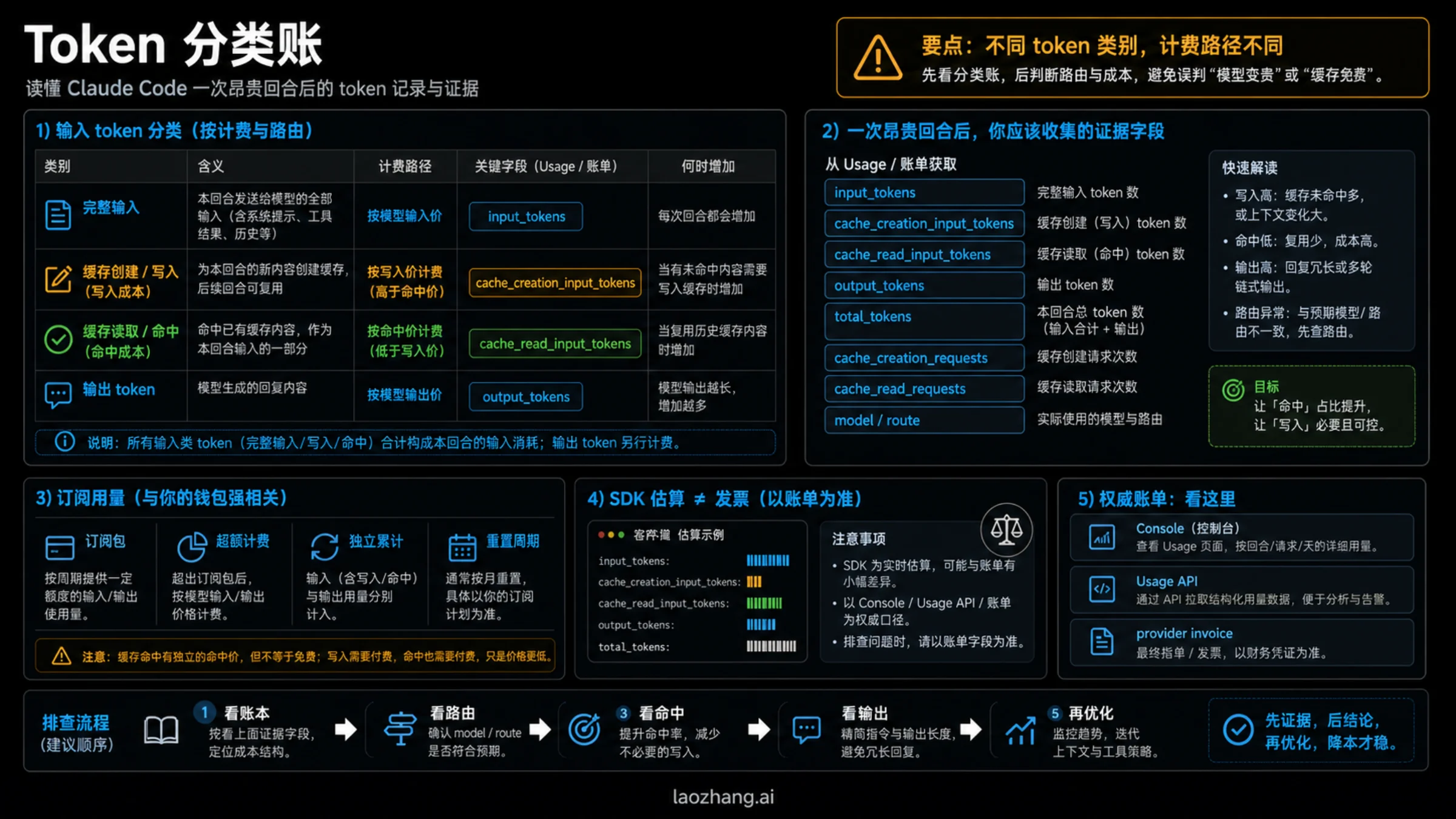Click the speech bubble icon at 看输出
The image size is (1456, 819).
(x=807, y=730)
